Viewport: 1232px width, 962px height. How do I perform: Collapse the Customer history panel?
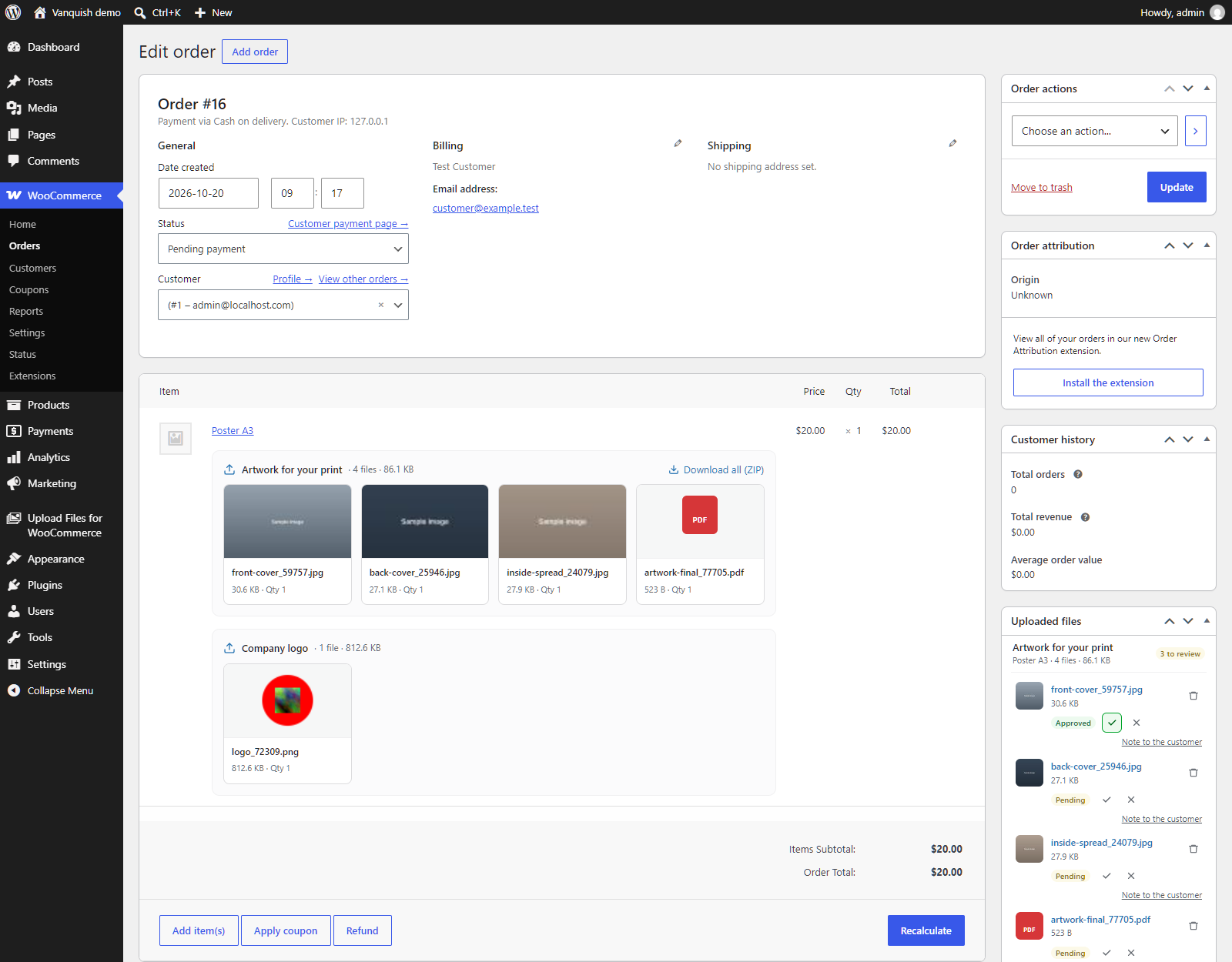point(1207,439)
